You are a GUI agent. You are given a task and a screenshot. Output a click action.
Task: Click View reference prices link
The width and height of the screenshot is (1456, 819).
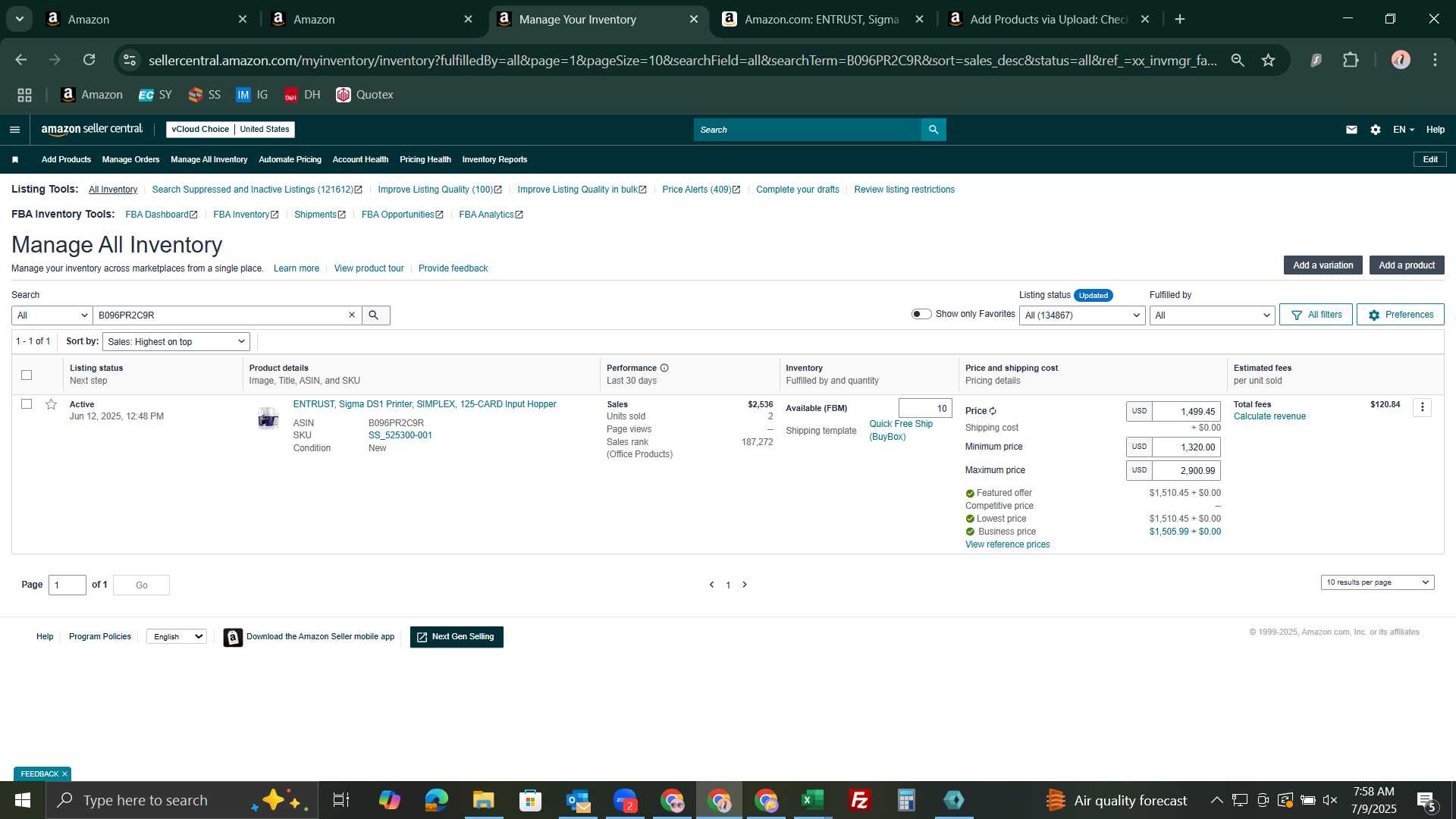click(1007, 544)
